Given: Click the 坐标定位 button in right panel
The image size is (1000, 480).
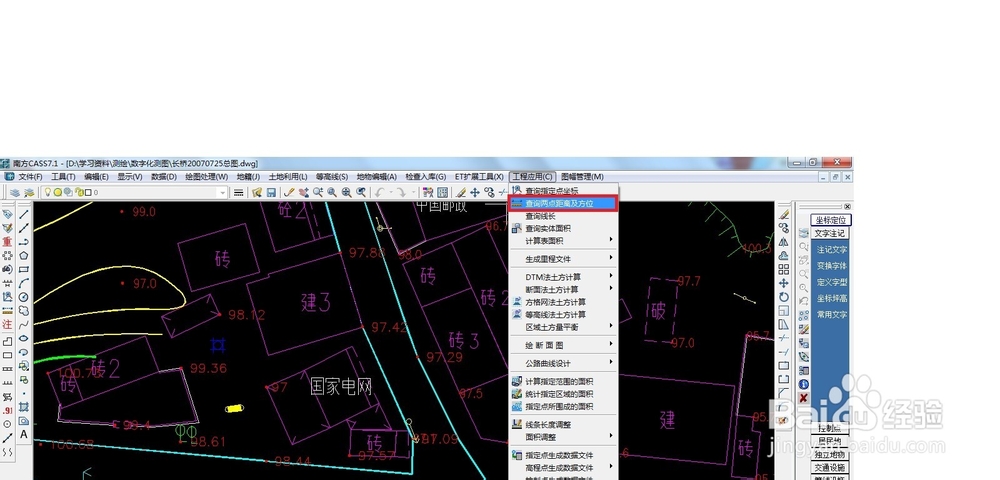Looking at the screenshot, I should tap(830, 219).
